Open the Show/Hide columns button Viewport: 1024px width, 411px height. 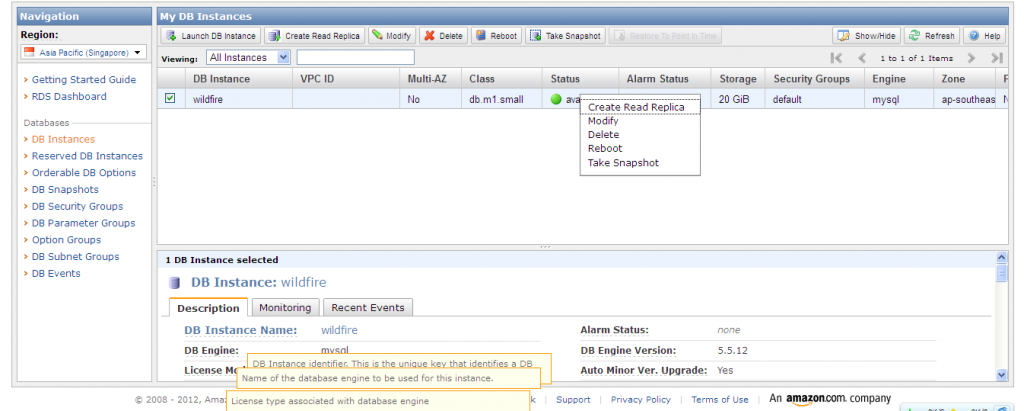tap(867, 36)
